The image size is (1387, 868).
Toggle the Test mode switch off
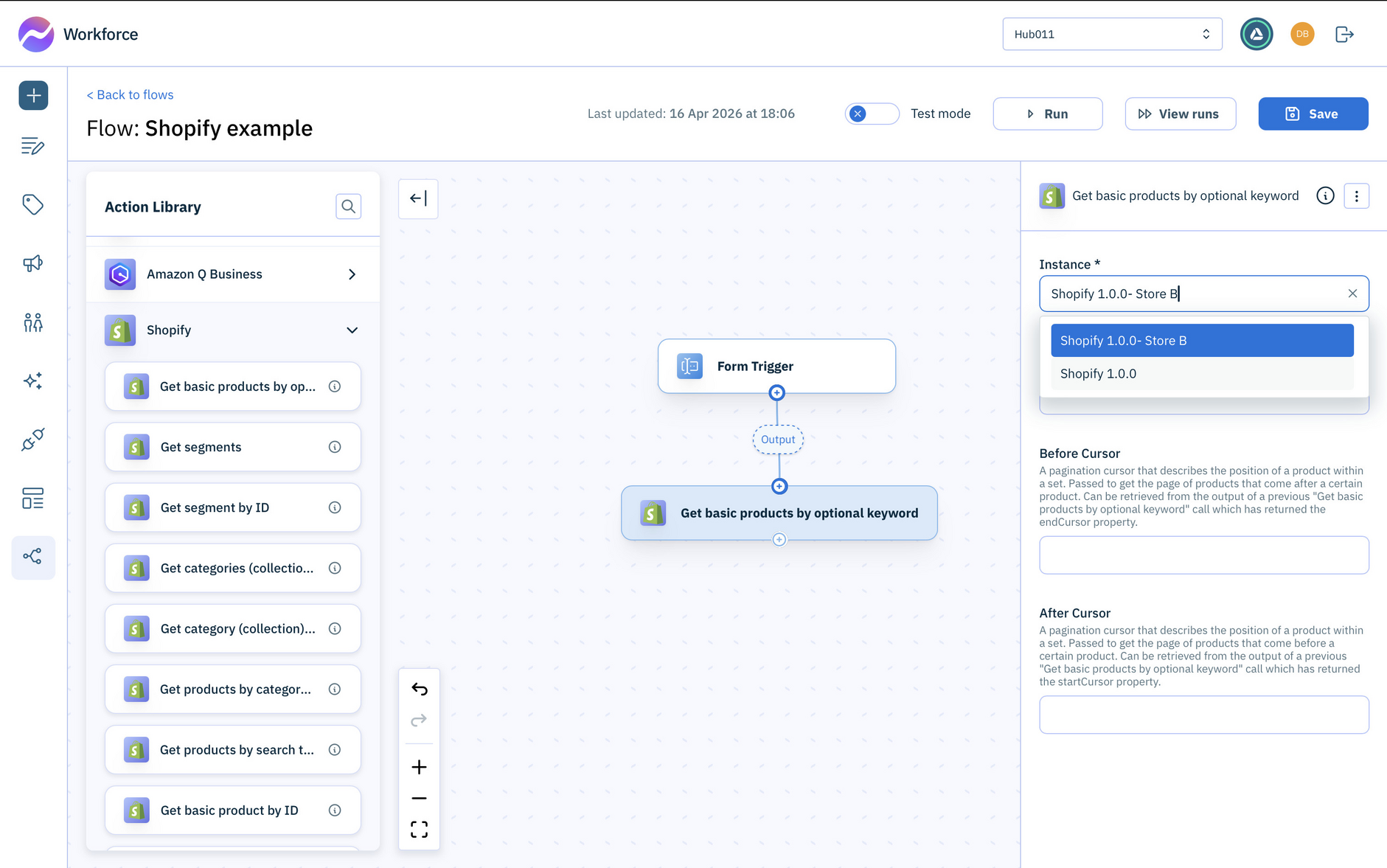pos(872,114)
